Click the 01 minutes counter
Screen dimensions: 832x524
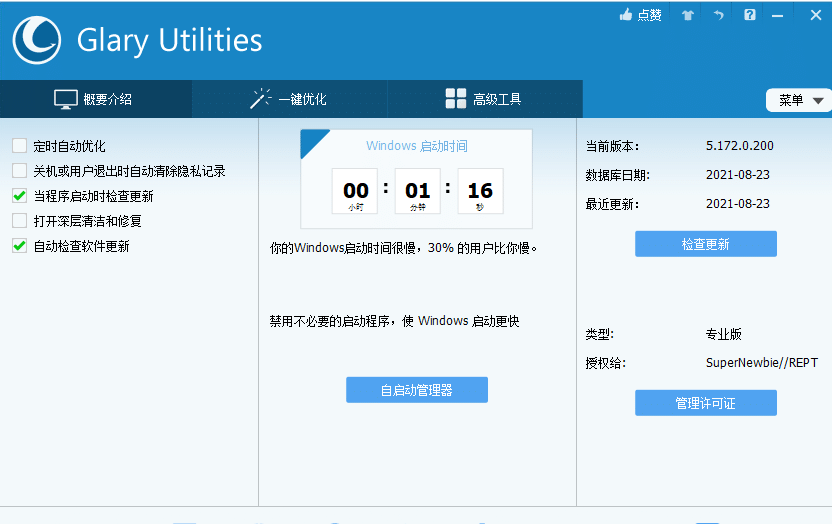click(x=418, y=191)
